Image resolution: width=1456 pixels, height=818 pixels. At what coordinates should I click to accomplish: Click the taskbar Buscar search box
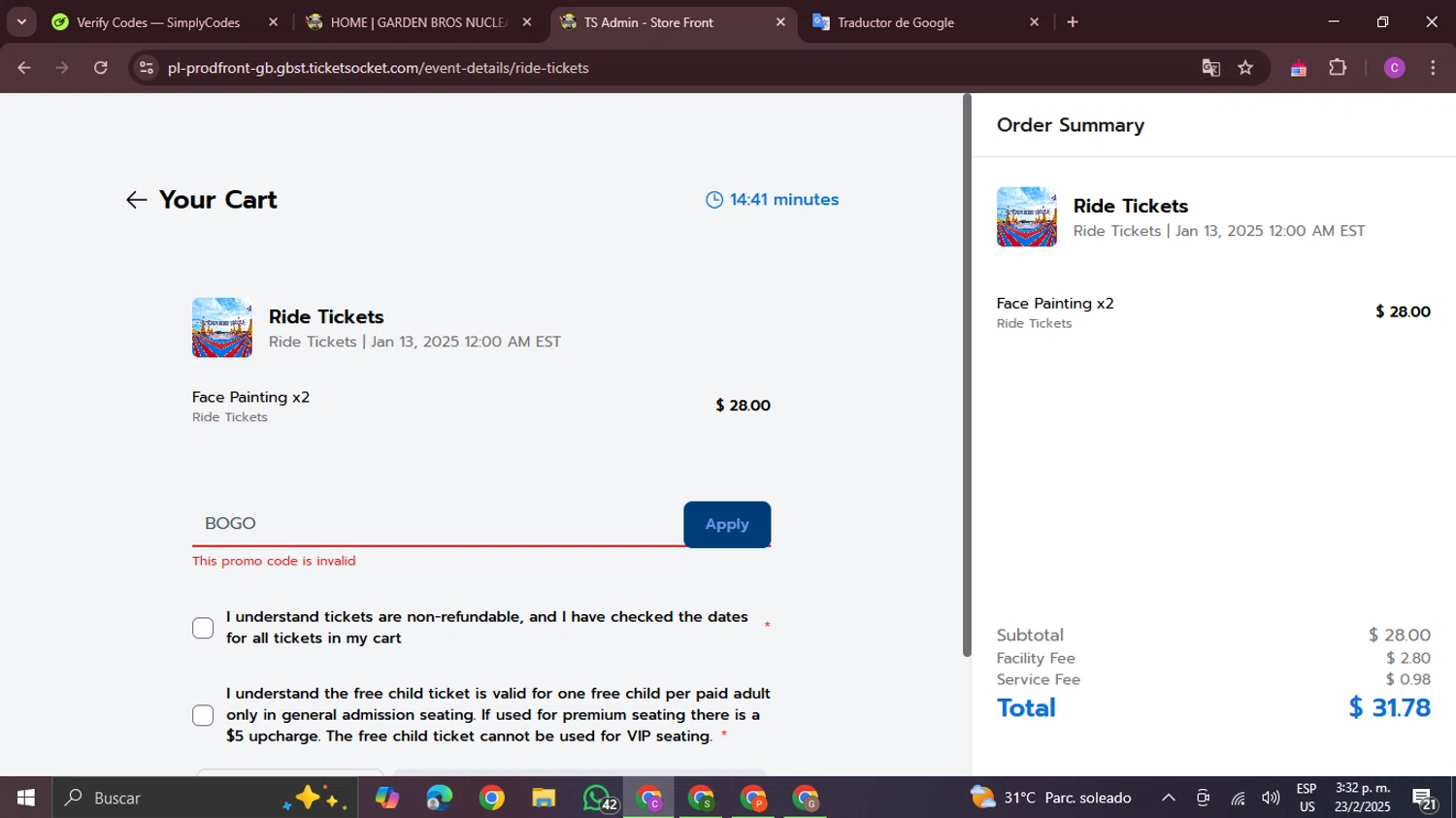pos(206,798)
